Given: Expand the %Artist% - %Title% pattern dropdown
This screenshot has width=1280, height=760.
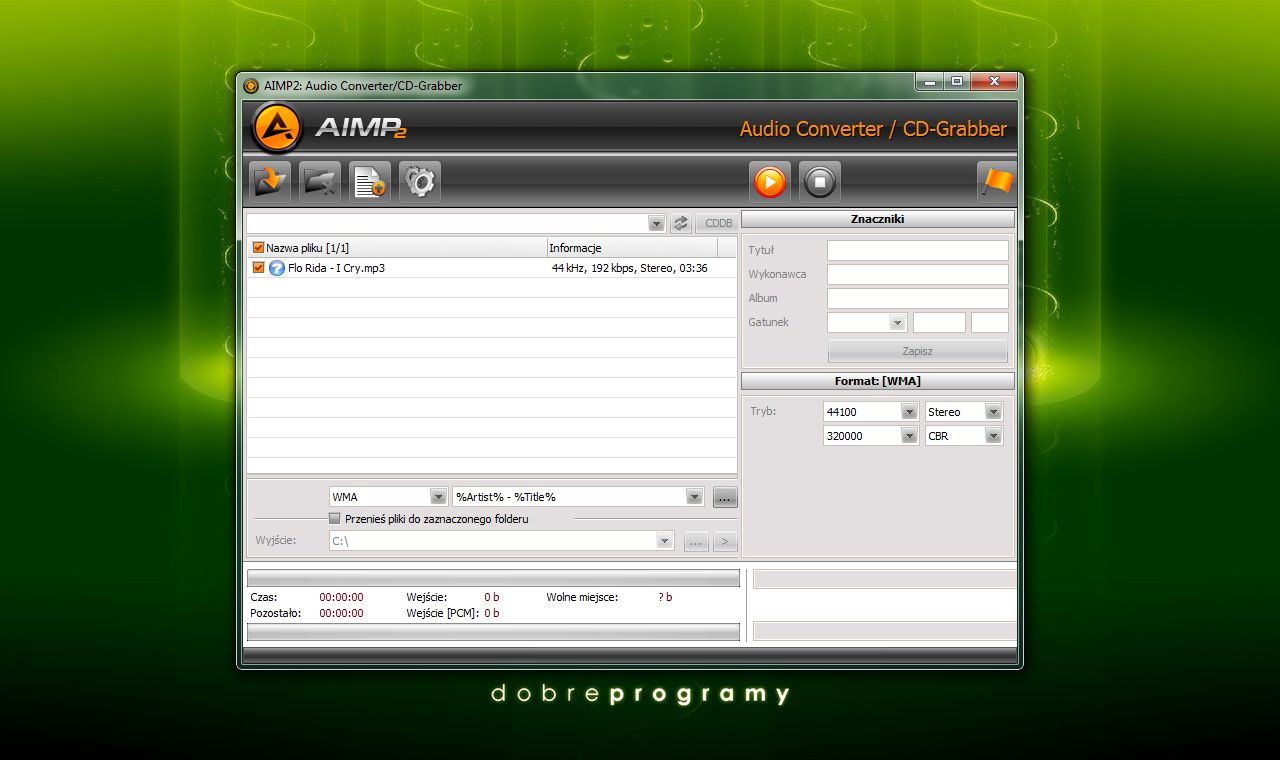Looking at the screenshot, I should coord(695,497).
